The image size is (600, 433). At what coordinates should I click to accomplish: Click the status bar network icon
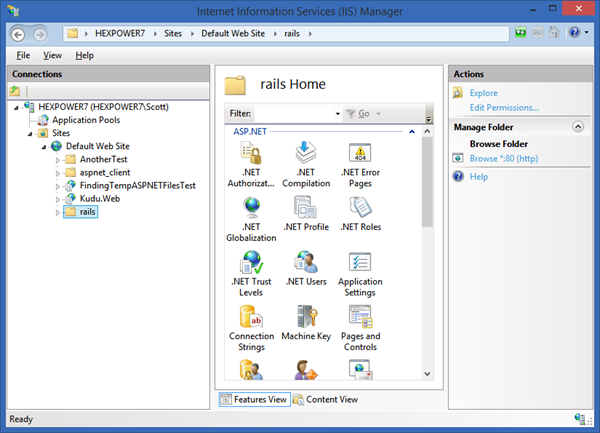click(580, 419)
